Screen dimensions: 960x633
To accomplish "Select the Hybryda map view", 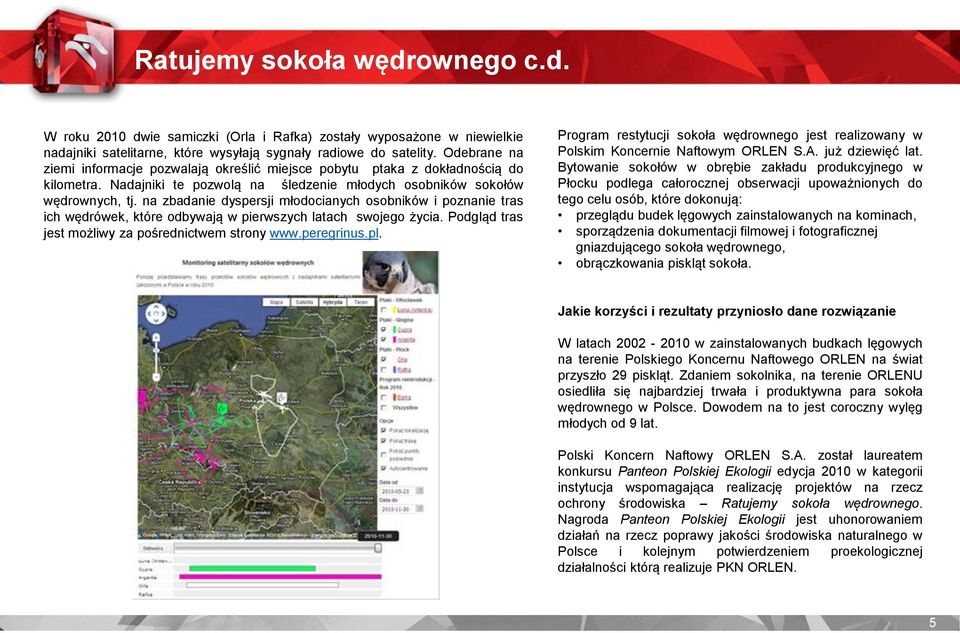I will point(332,302).
